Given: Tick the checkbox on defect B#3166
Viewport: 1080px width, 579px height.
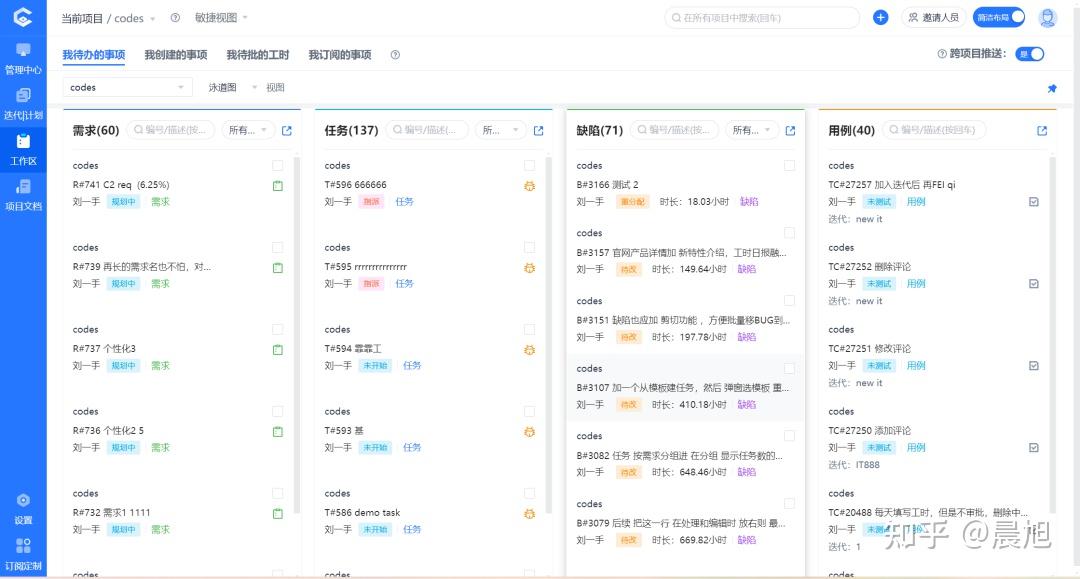Looking at the screenshot, I should pos(789,166).
